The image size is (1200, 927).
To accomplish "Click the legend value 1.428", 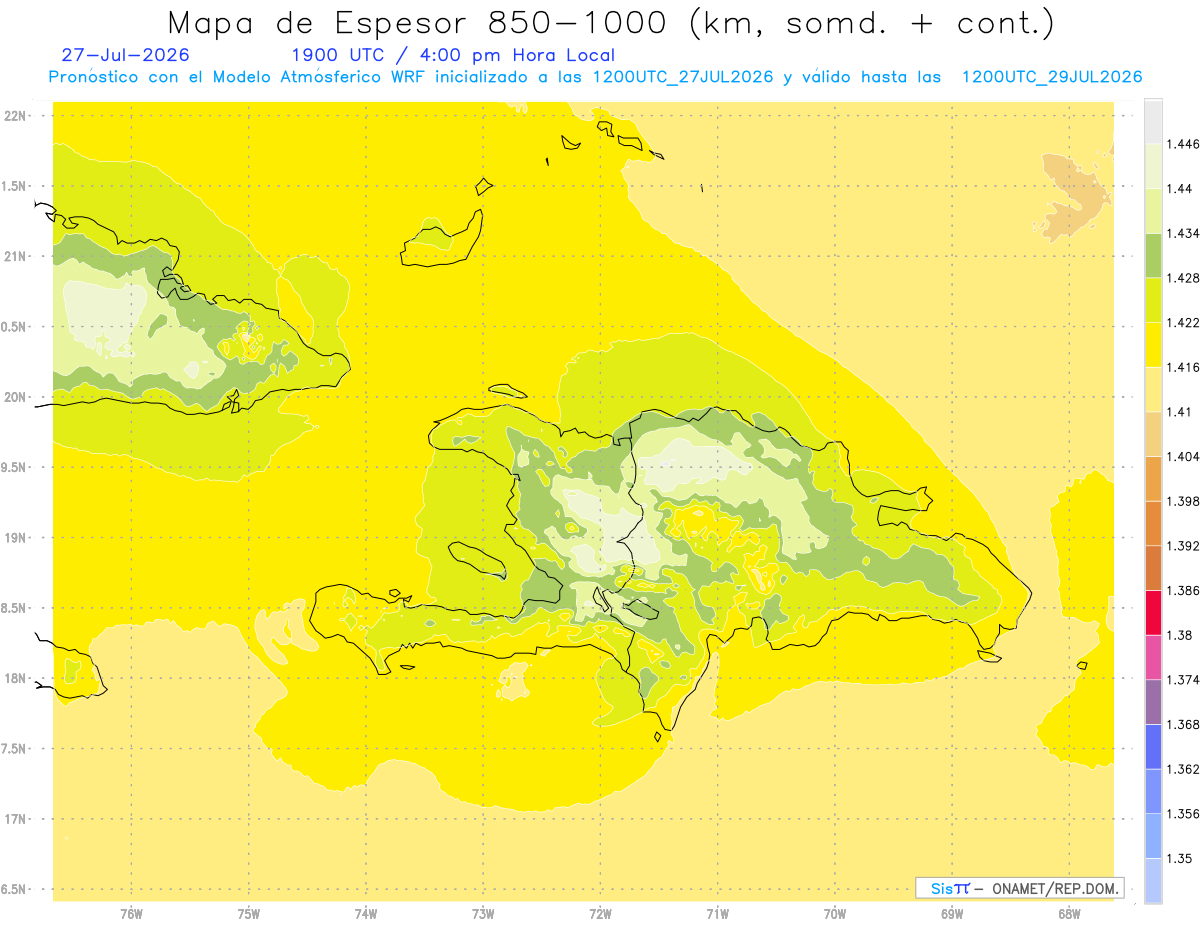I will pyautogui.click(x=1185, y=278).
